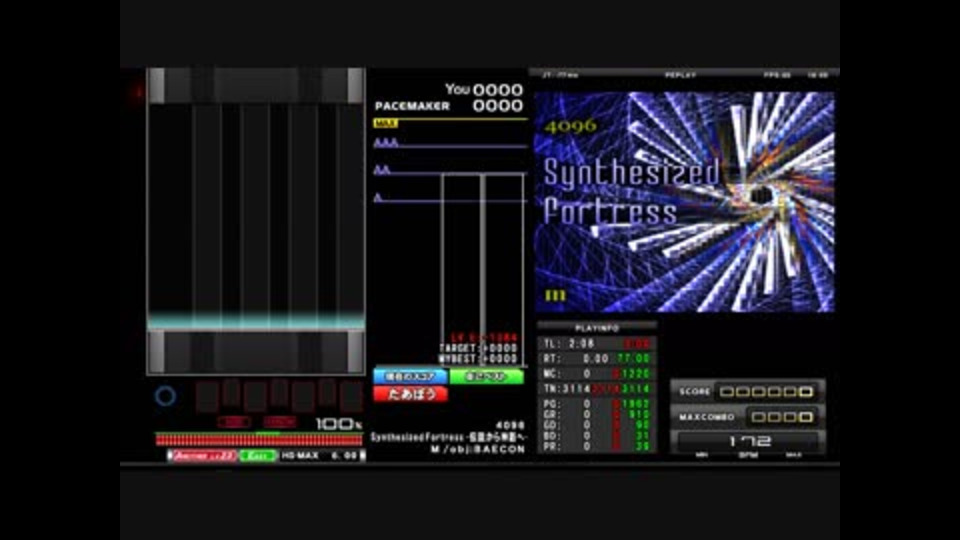The image size is (960, 540).
Task: Click the PG perfect great count row
Action: pos(597,404)
